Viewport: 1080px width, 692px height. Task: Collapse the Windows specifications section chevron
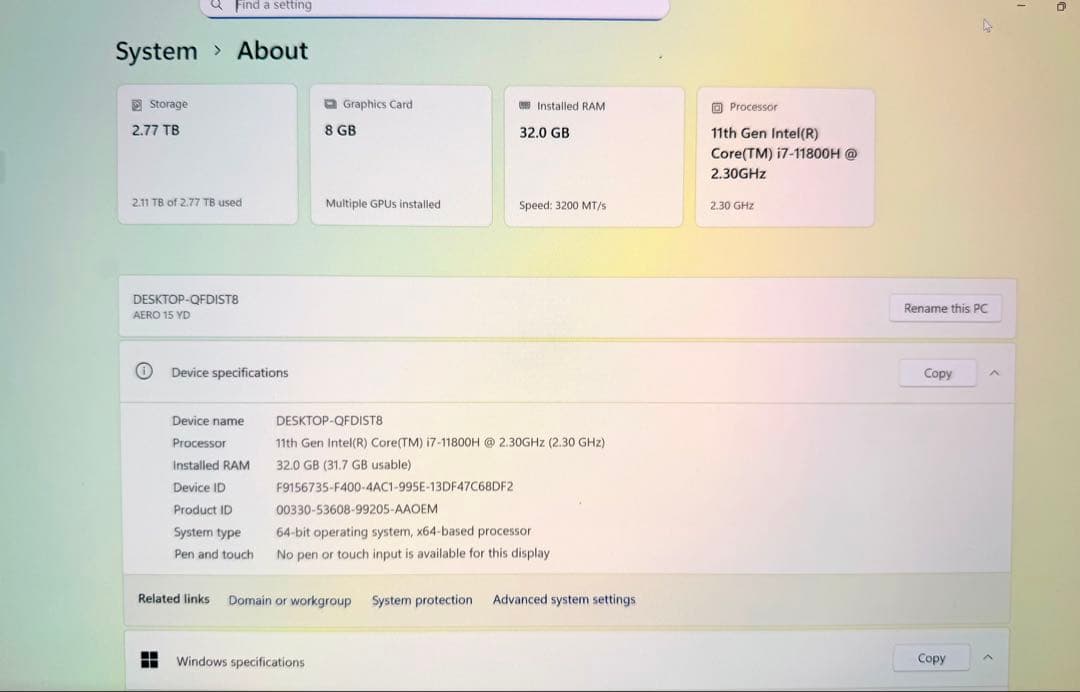click(x=988, y=658)
